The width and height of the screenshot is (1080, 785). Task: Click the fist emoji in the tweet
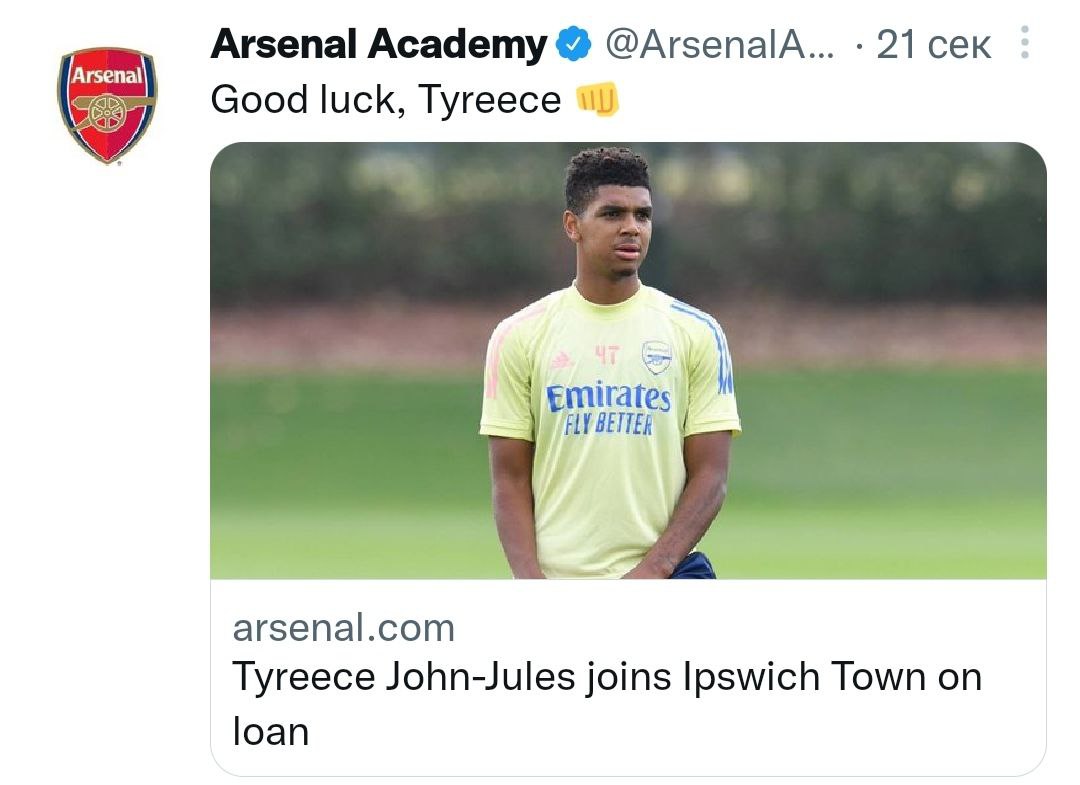(x=599, y=99)
